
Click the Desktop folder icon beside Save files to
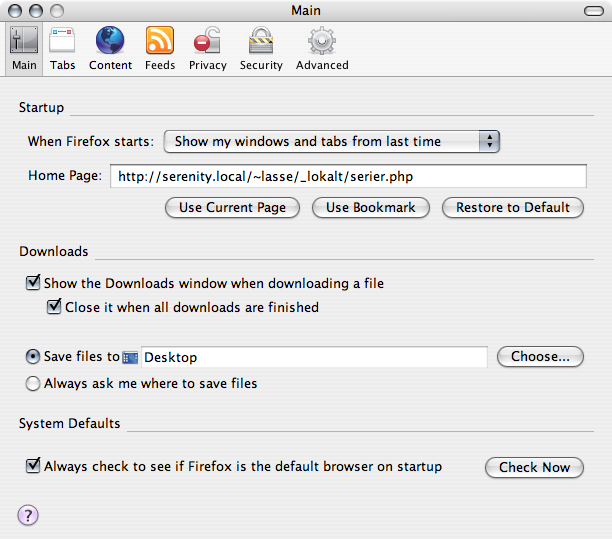(130, 358)
